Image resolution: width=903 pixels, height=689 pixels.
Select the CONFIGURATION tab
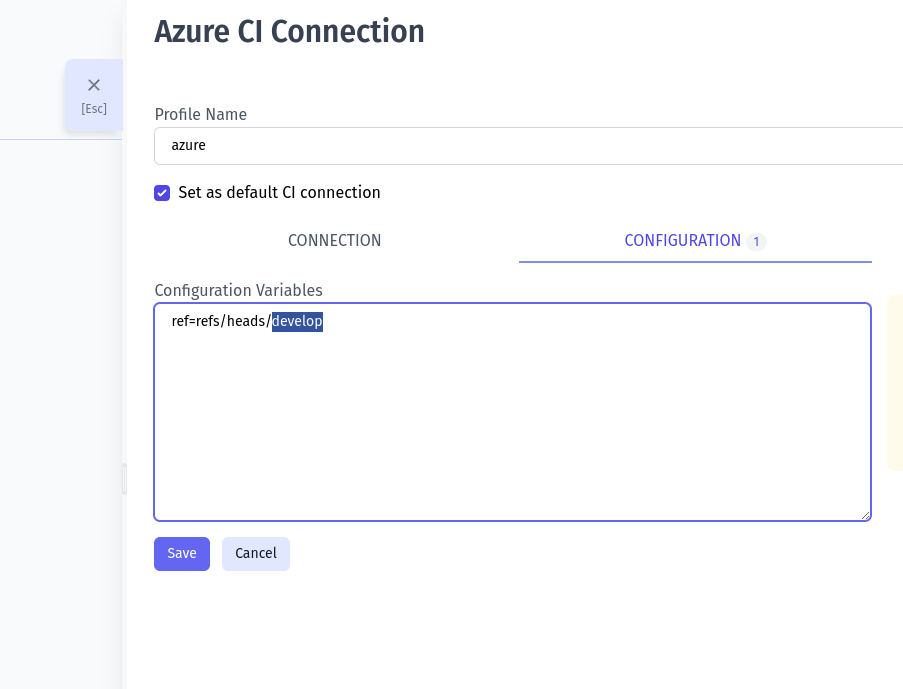(682, 241)
